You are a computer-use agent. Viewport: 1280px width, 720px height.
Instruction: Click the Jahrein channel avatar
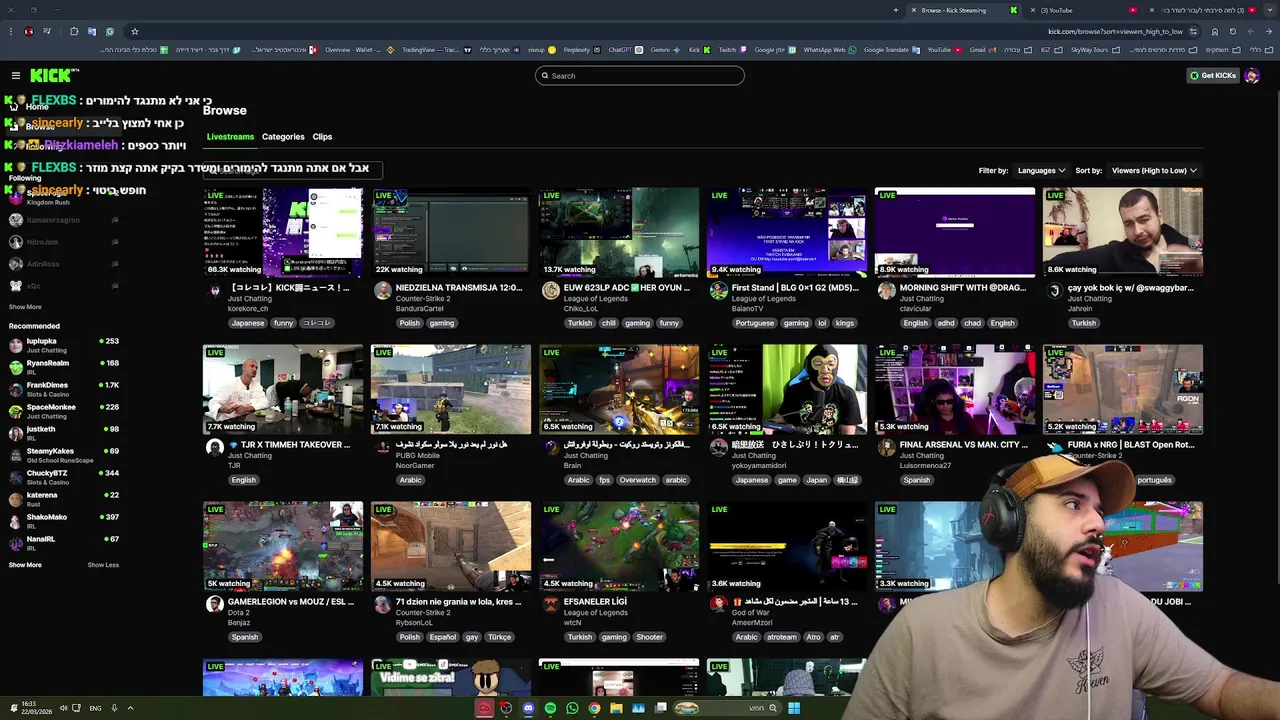[x=1055, y=290]
